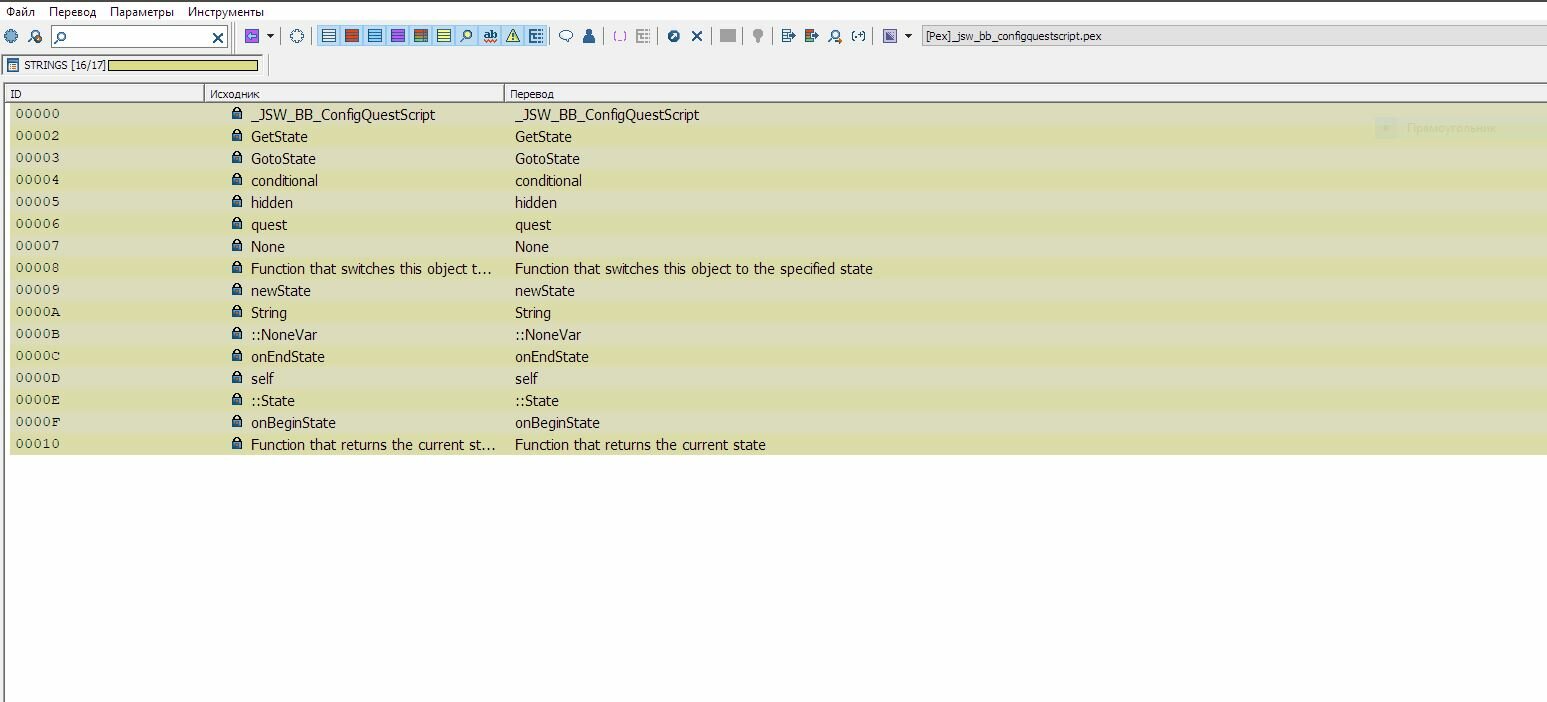
Task: Click the gray light bulb icon
Action: [x=758, y=36]
